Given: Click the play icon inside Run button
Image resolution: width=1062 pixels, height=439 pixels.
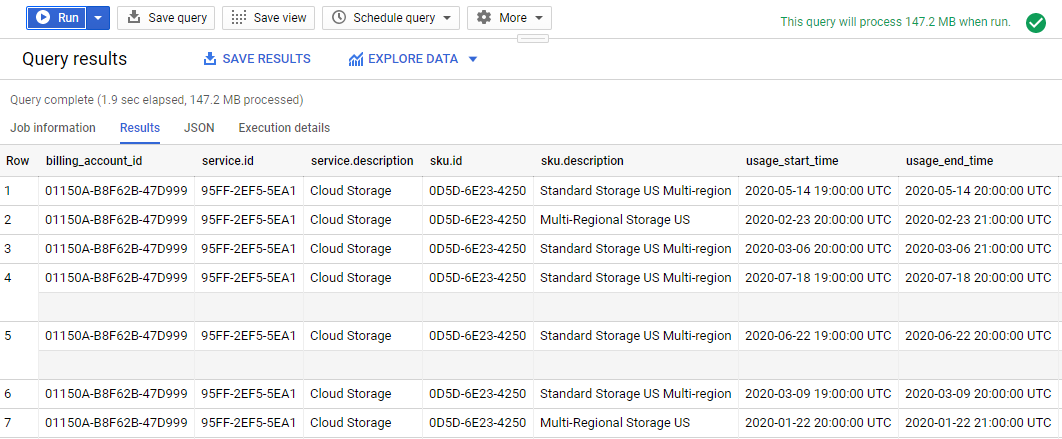Looking at the screenshot, I should (43, 18).
